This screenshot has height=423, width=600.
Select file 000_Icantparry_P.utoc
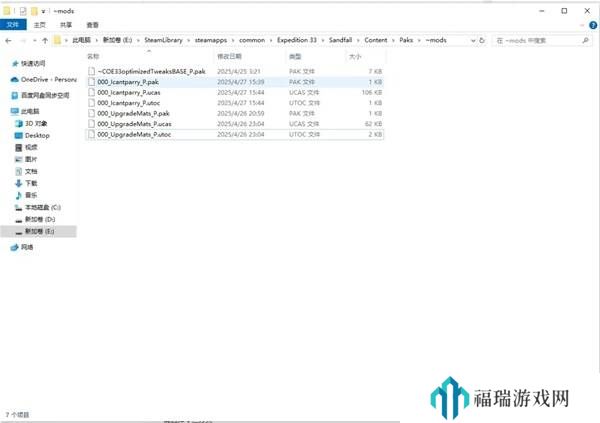point(129,103)
